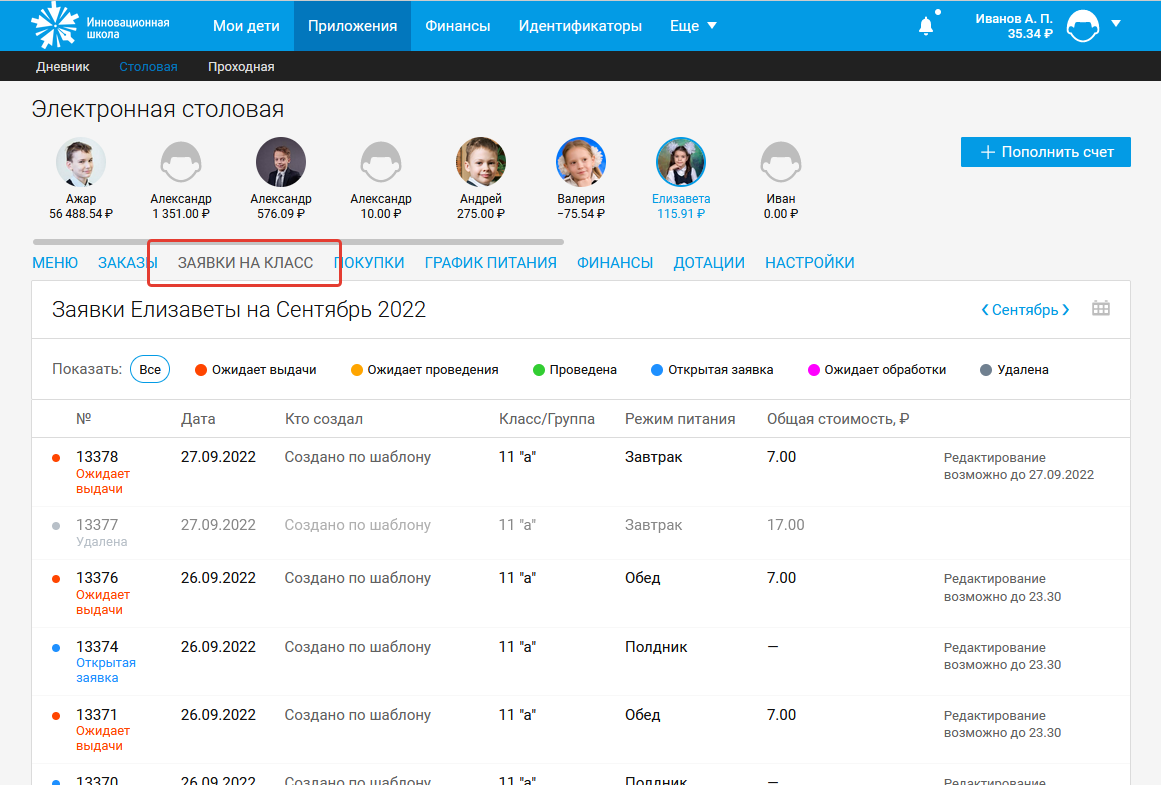The image size is (1161, 785).
Task: Click the Режим питания column header
Action: (x=680, y=419)
